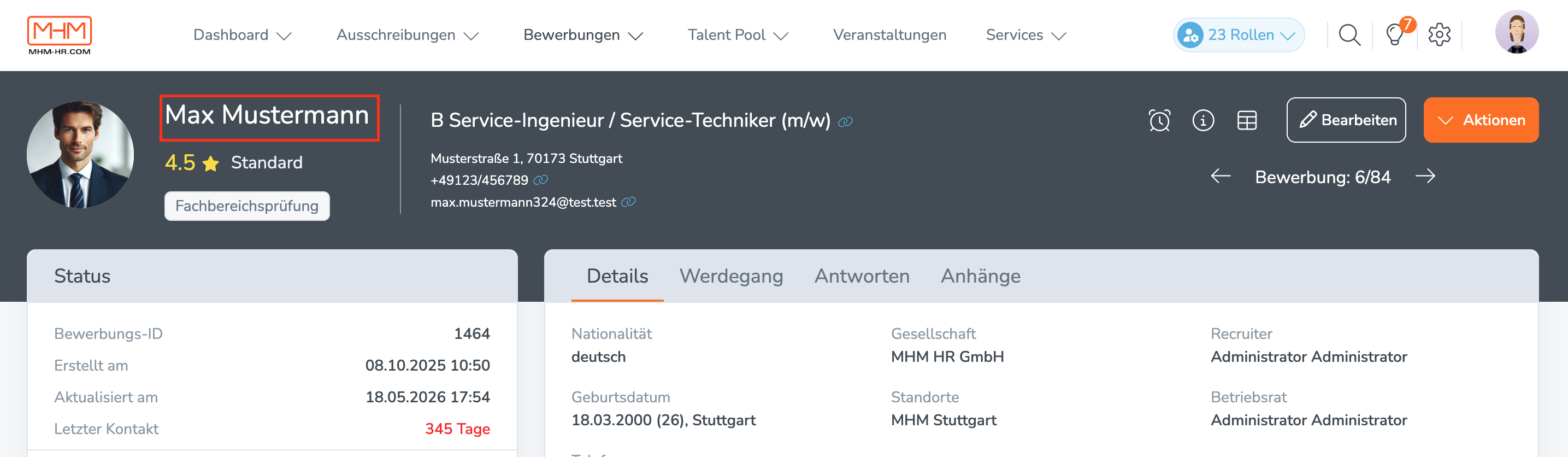The image size is (1568, 457).
Task: Open the user avatar in top bar
Action: tap(1517, 32)
